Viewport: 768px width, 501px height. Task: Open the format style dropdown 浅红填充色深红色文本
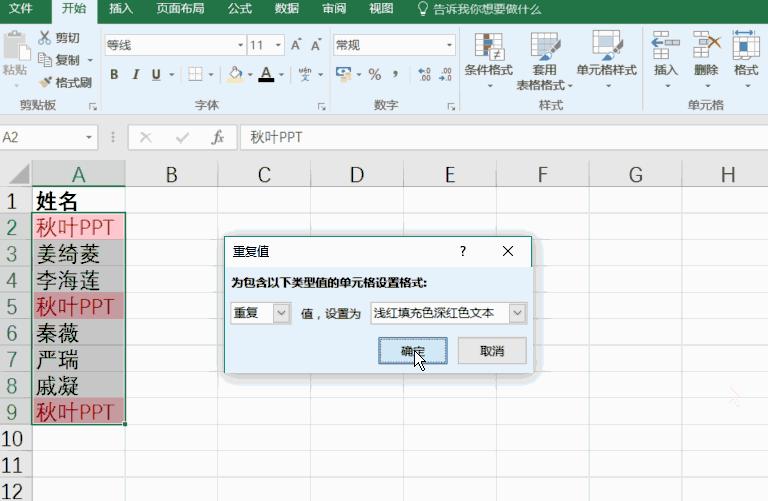pos(518,313)
